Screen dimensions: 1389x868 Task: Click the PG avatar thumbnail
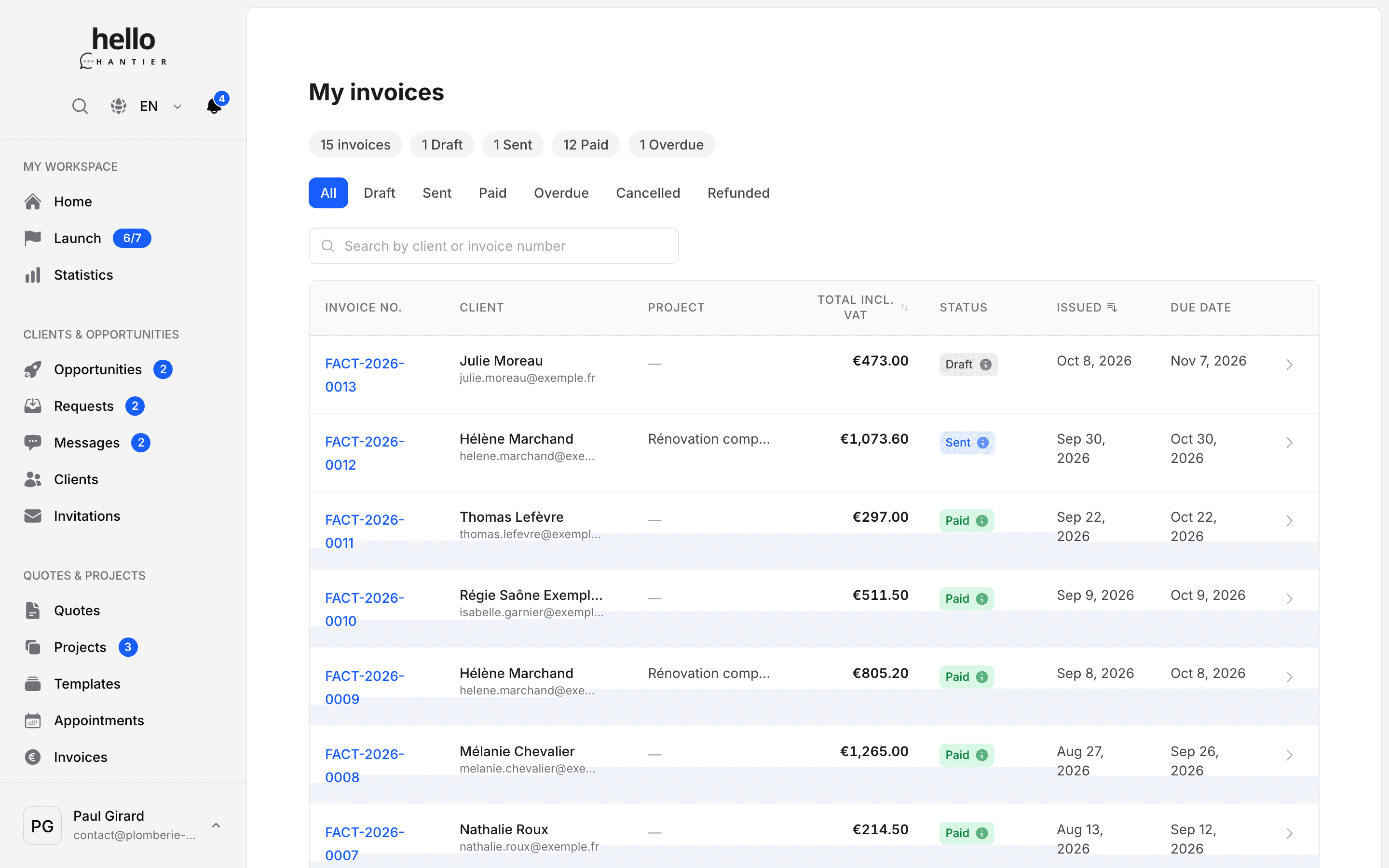42,826
